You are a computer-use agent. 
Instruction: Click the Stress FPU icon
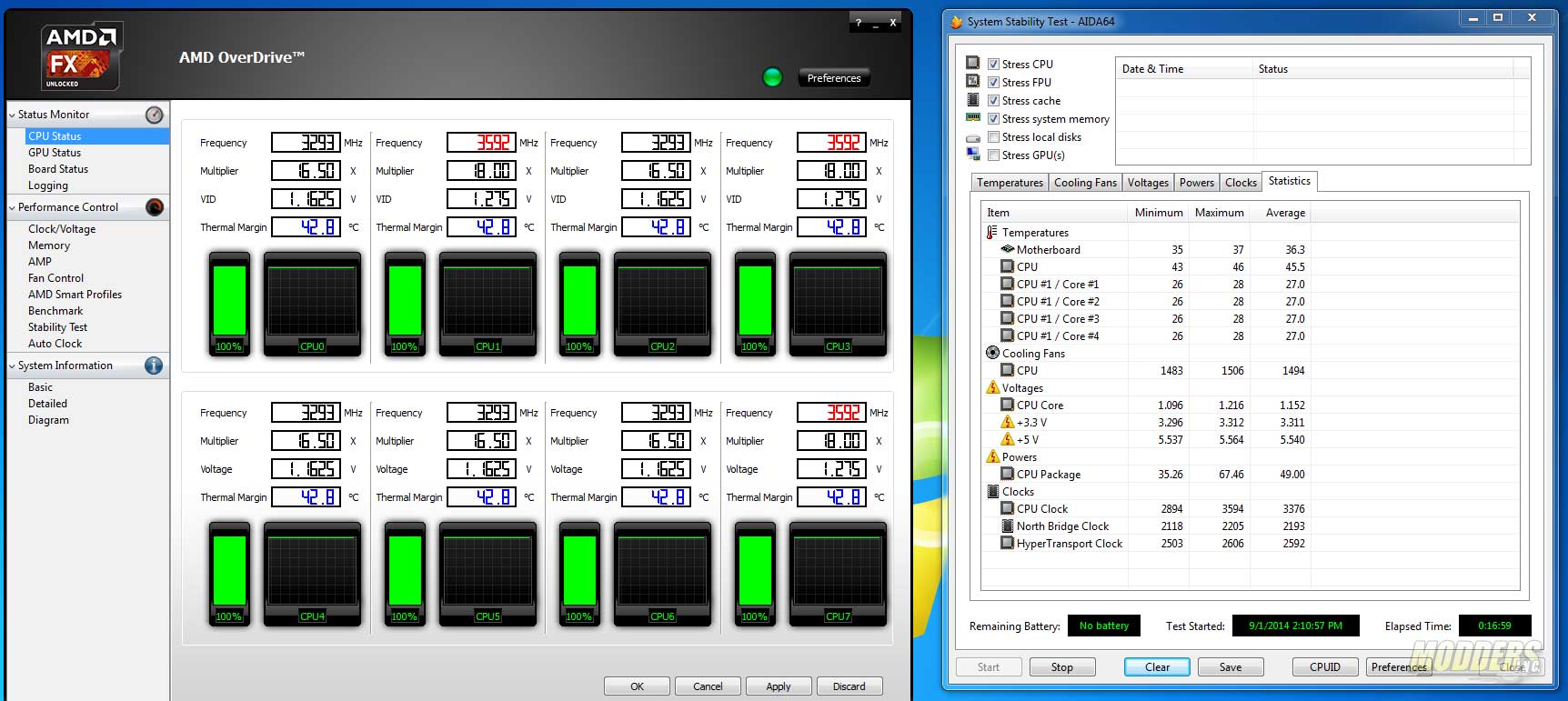[973, 82]
